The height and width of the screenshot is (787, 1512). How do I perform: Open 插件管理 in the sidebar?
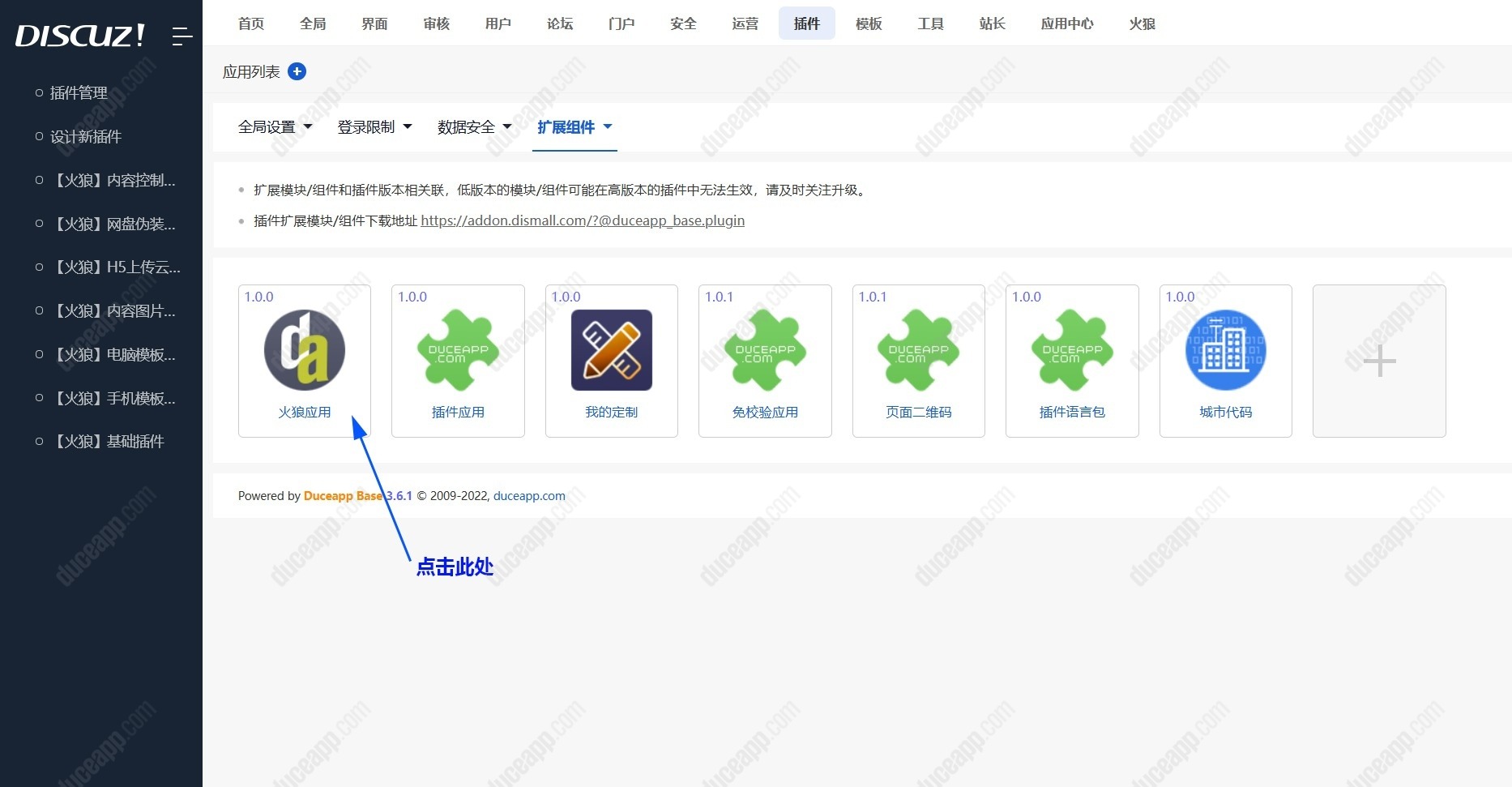pos(79,93)
